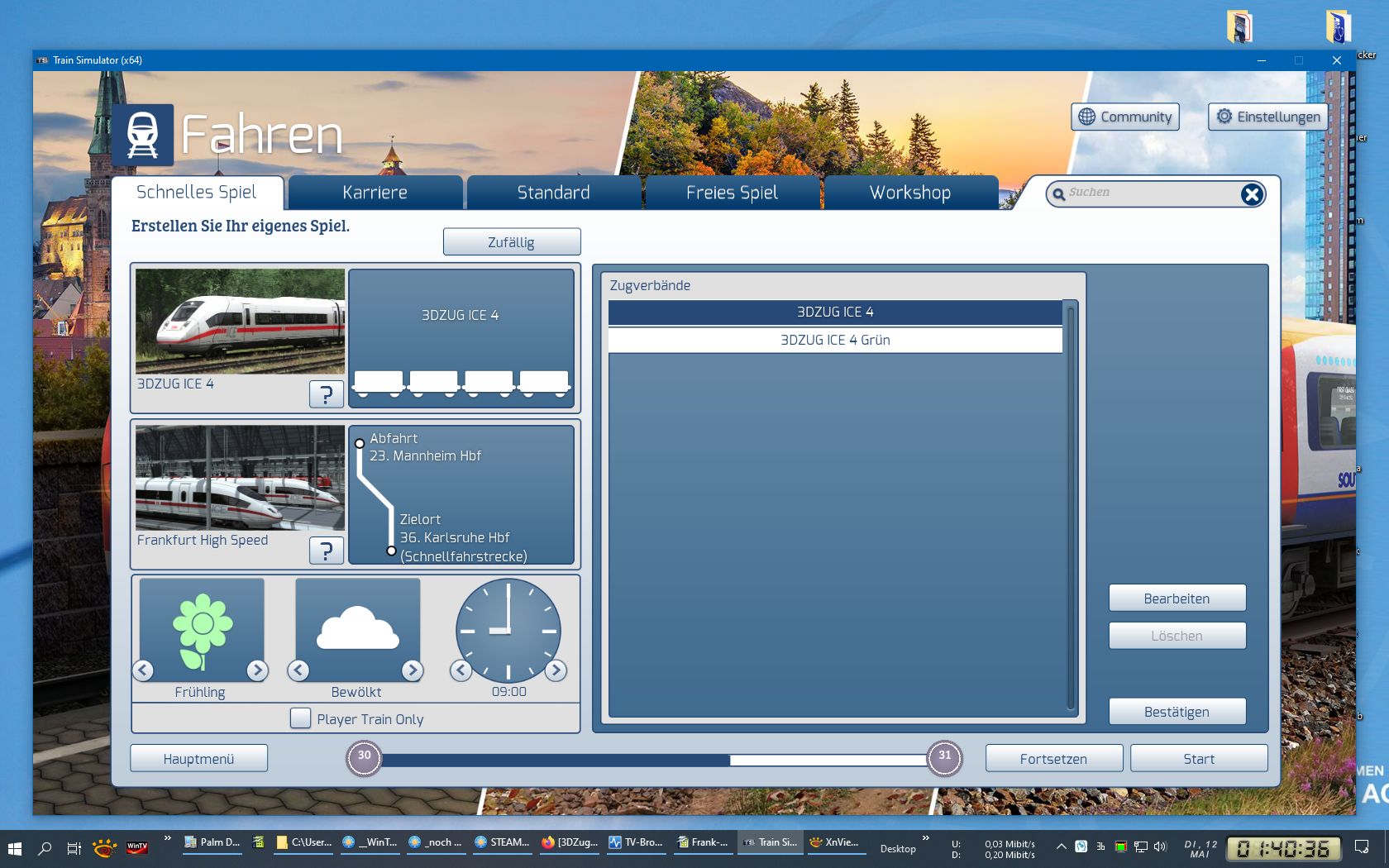Click the Fahren train logo icon
1389x868 pixels.
click(x=142, y=135)
